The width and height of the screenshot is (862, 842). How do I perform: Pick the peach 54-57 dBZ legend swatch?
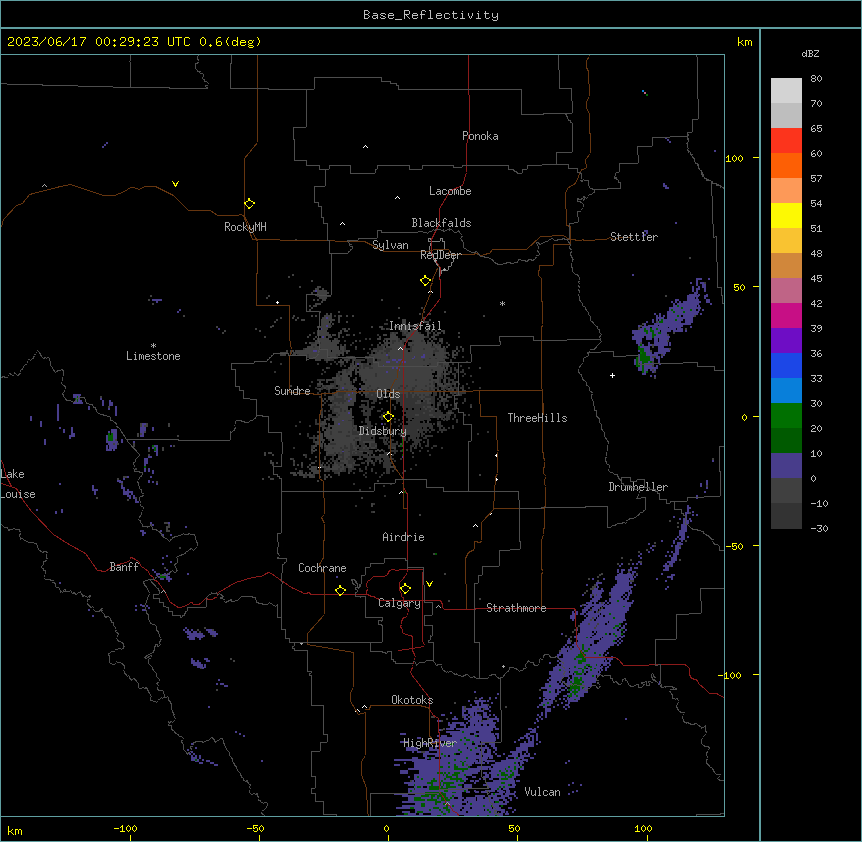(786, 191)
